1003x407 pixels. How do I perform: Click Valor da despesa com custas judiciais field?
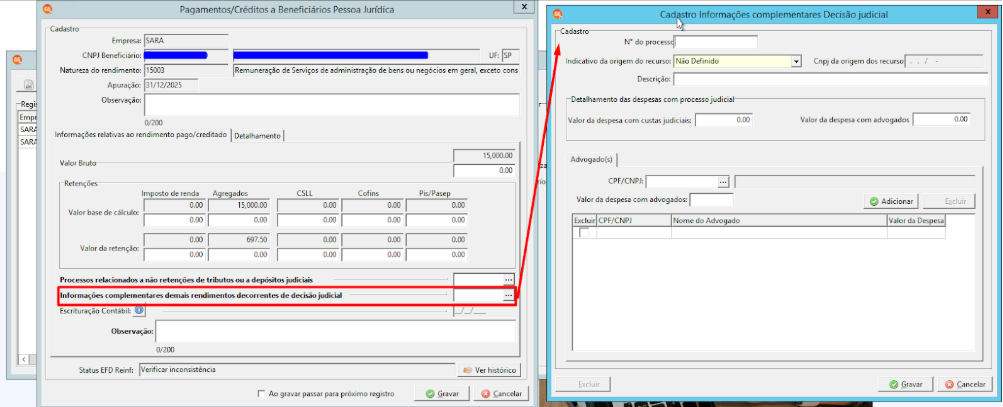pos(723,120)
